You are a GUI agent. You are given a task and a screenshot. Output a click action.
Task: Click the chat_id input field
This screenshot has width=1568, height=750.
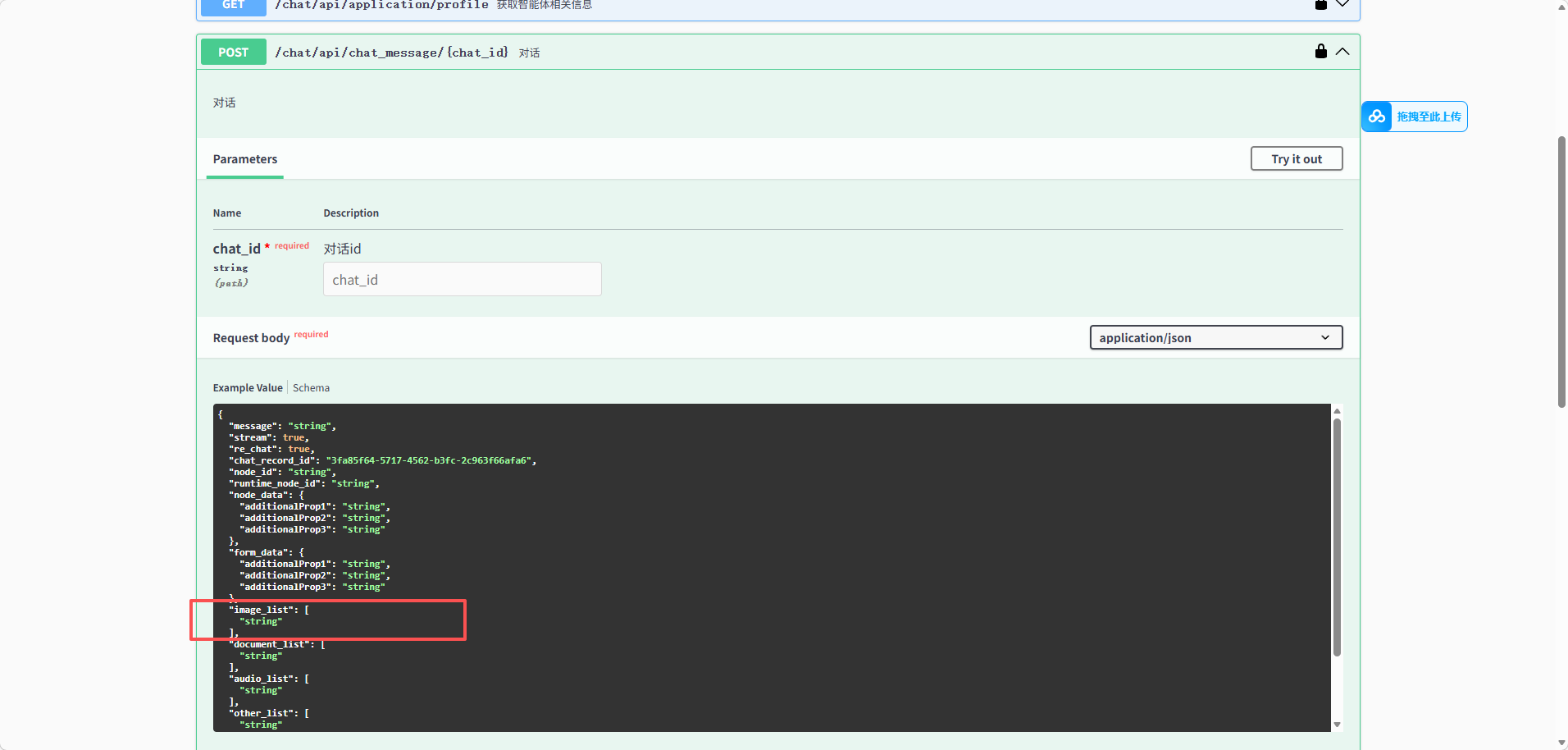(x=462, y=280)
